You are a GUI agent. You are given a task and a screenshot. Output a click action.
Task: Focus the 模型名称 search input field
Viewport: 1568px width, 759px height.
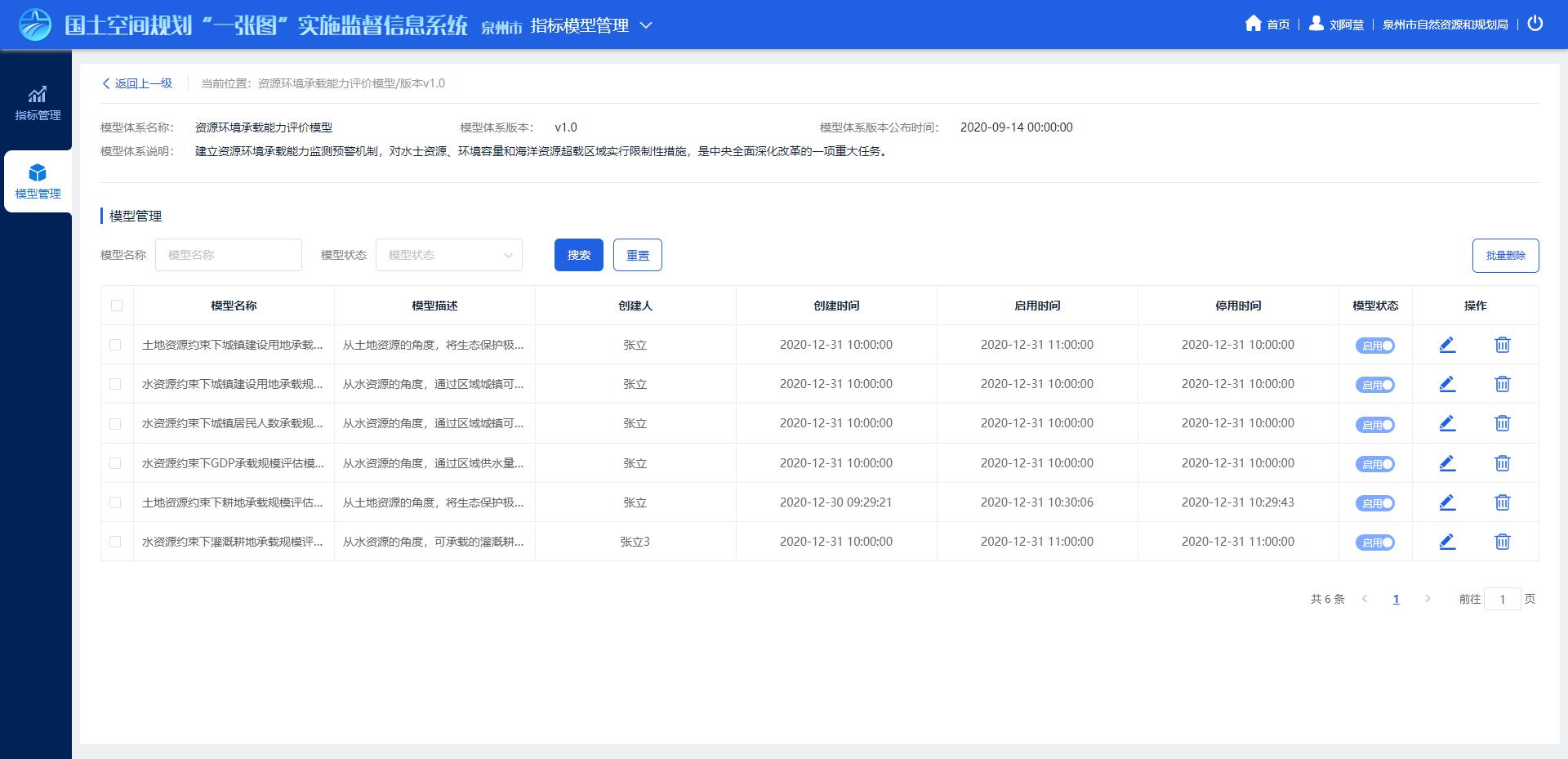pyautogui.click(x=229, y=255)
